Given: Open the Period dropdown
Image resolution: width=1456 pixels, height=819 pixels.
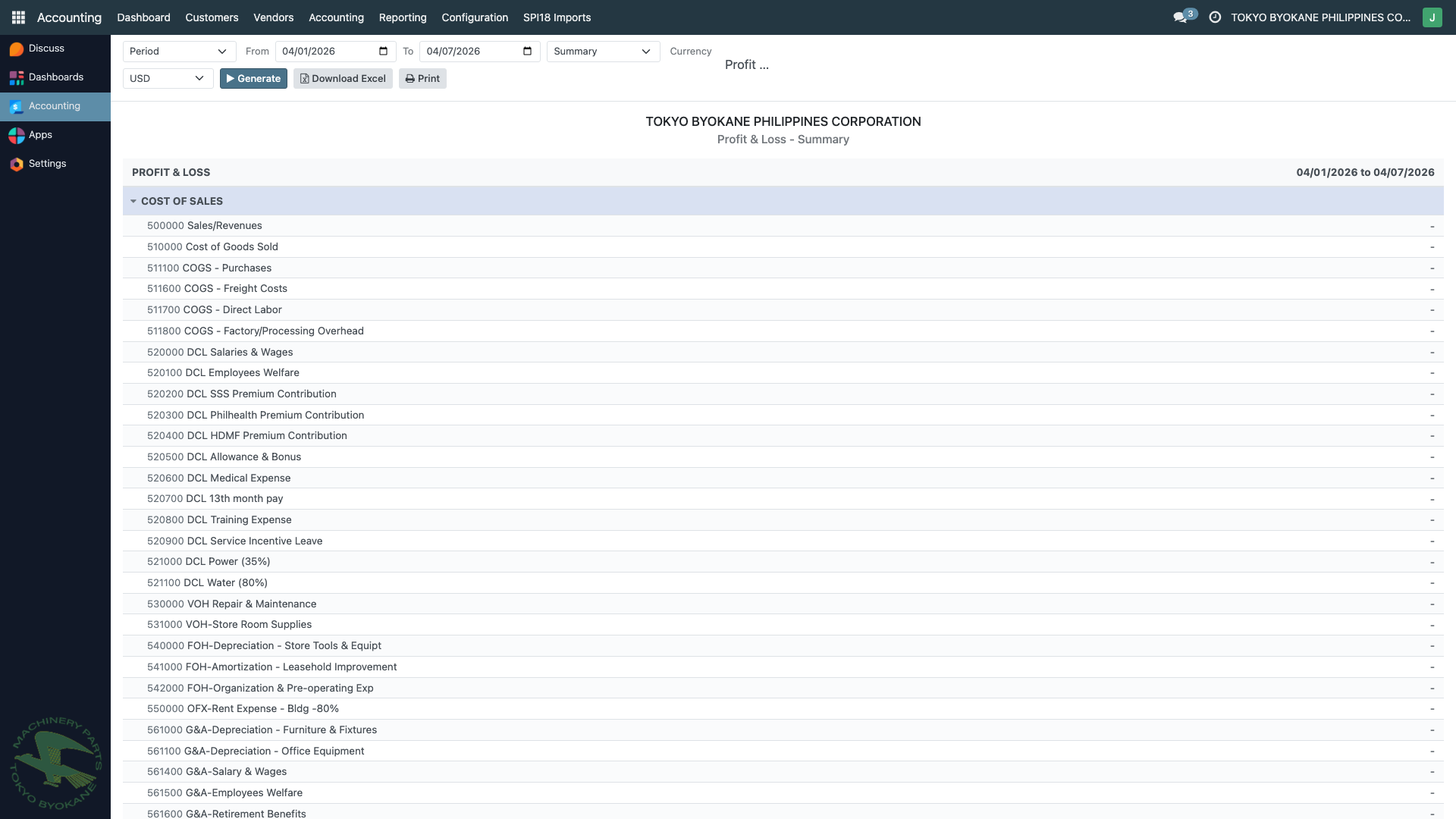Looking at the screenshot, I should (179, 52).
